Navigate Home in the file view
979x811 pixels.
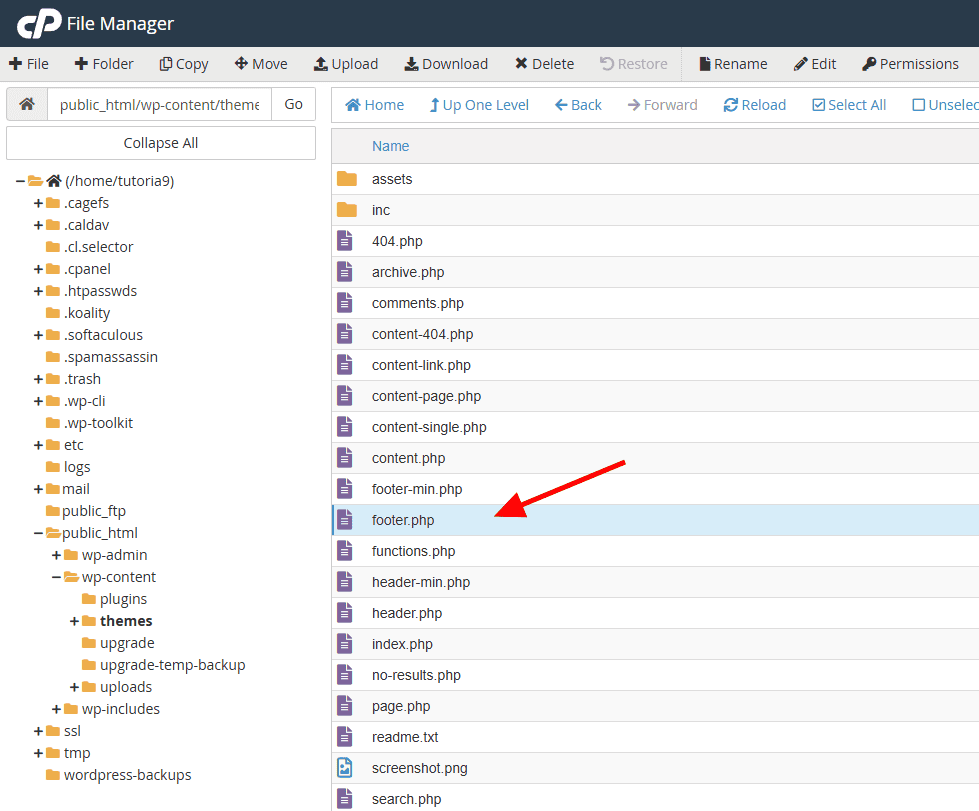click(373, 104)
